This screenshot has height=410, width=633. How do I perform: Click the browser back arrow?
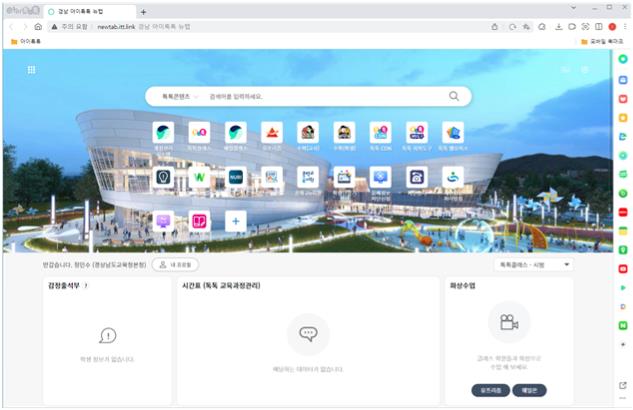coord(11,27)
